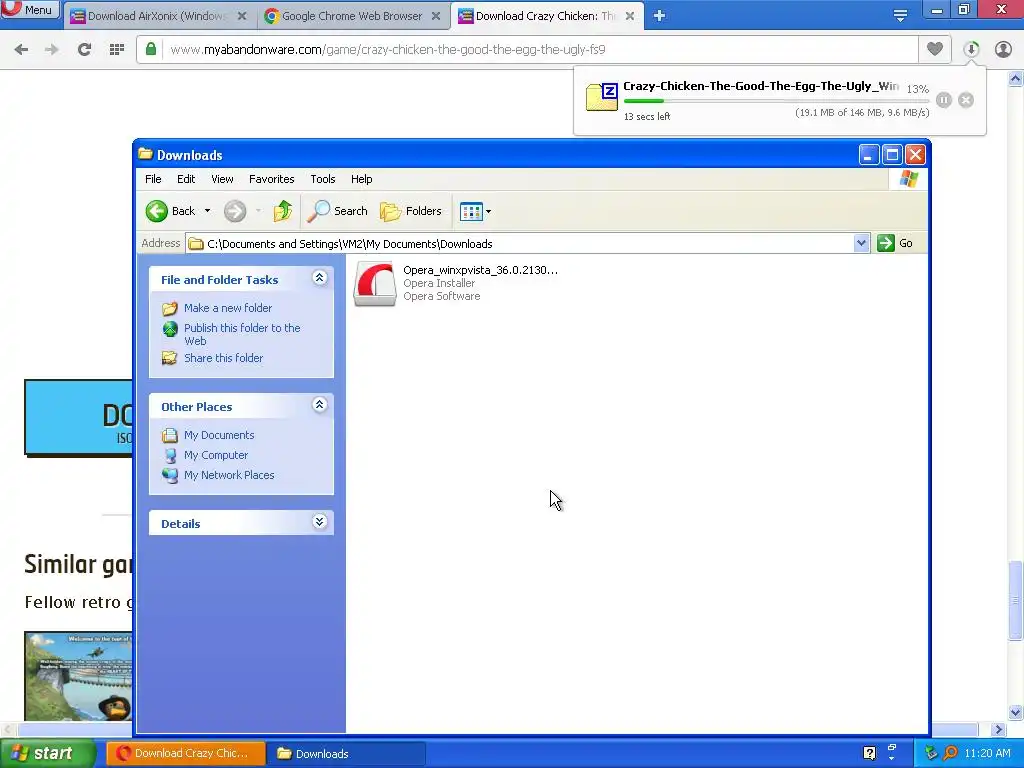Viewport: 1024px width, 768px height.
Task: Click the Crazy Chicken zip file icon
Action: [601, 97]
